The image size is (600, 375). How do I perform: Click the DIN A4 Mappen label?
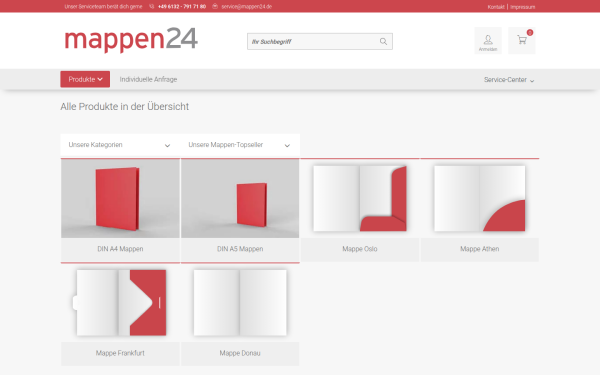pyautogui.click(x=120, y=249)
